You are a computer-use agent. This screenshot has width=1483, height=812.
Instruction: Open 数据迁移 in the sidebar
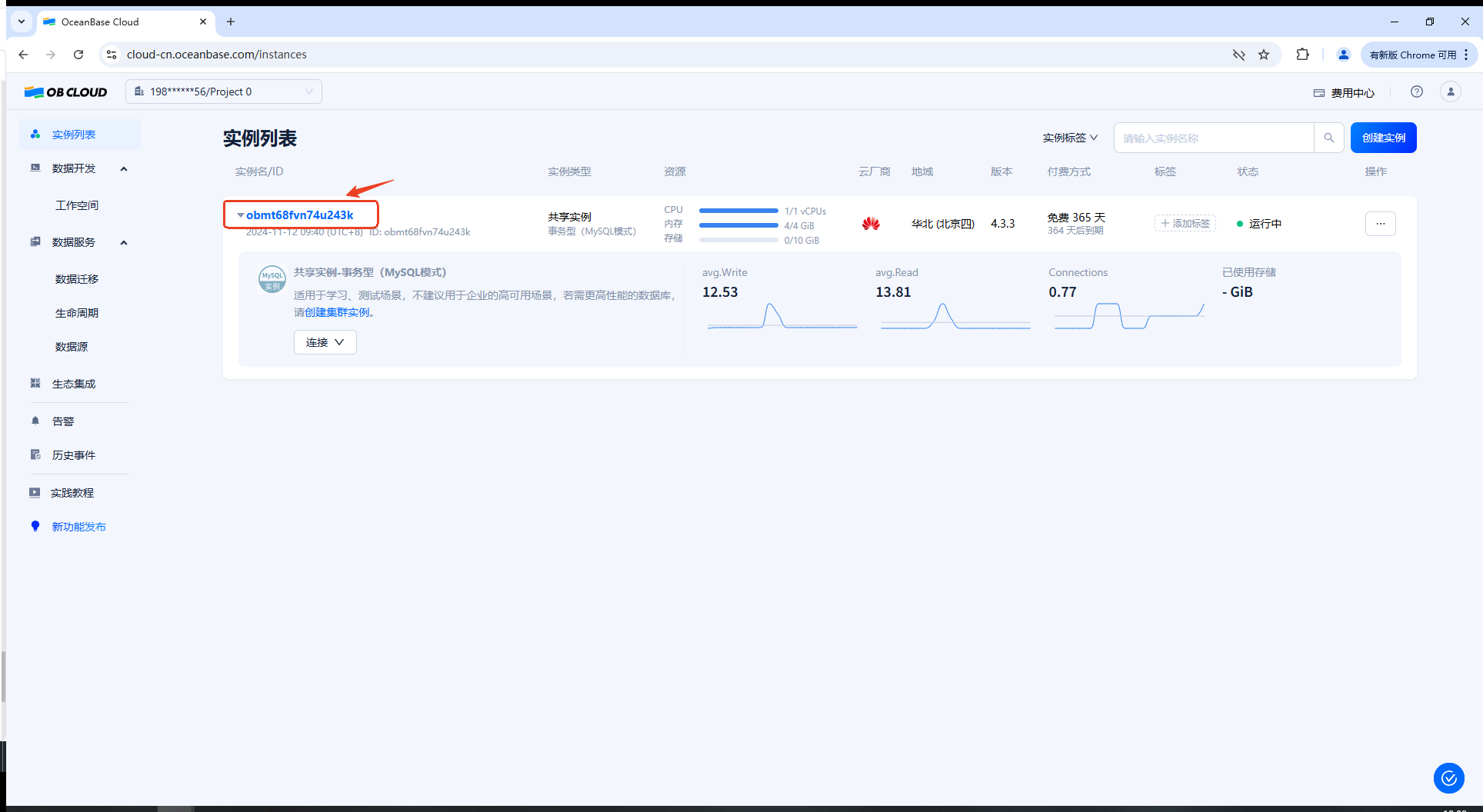pos(77,279)
